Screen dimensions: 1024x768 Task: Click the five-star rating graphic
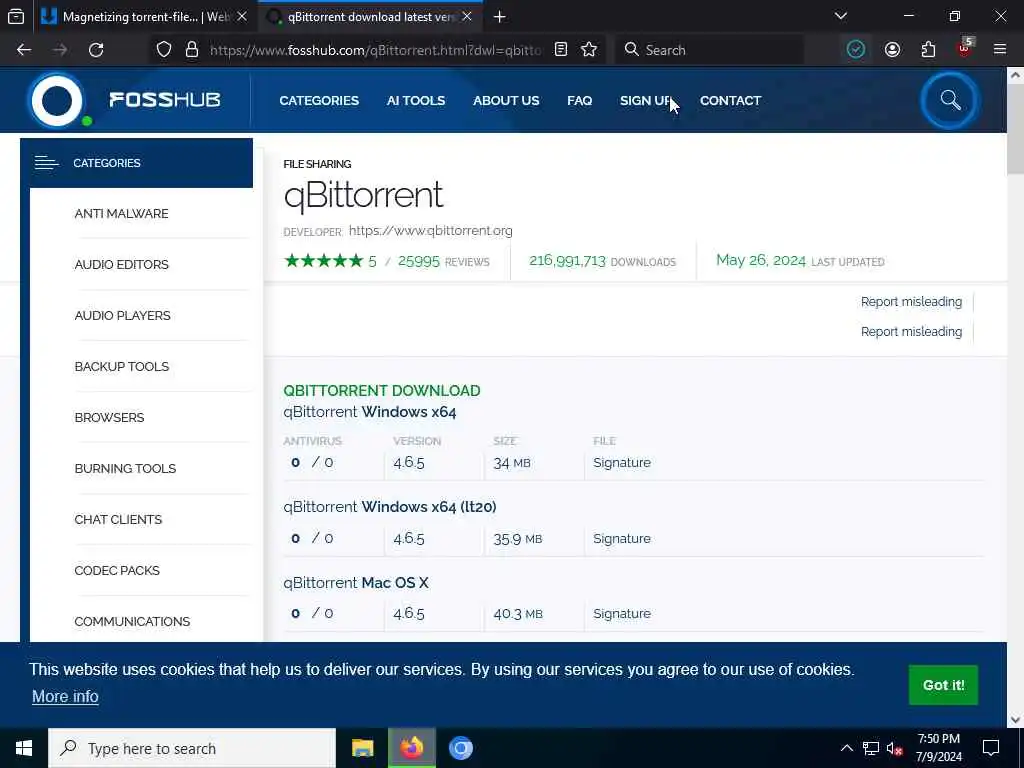(x=324, y=261)
